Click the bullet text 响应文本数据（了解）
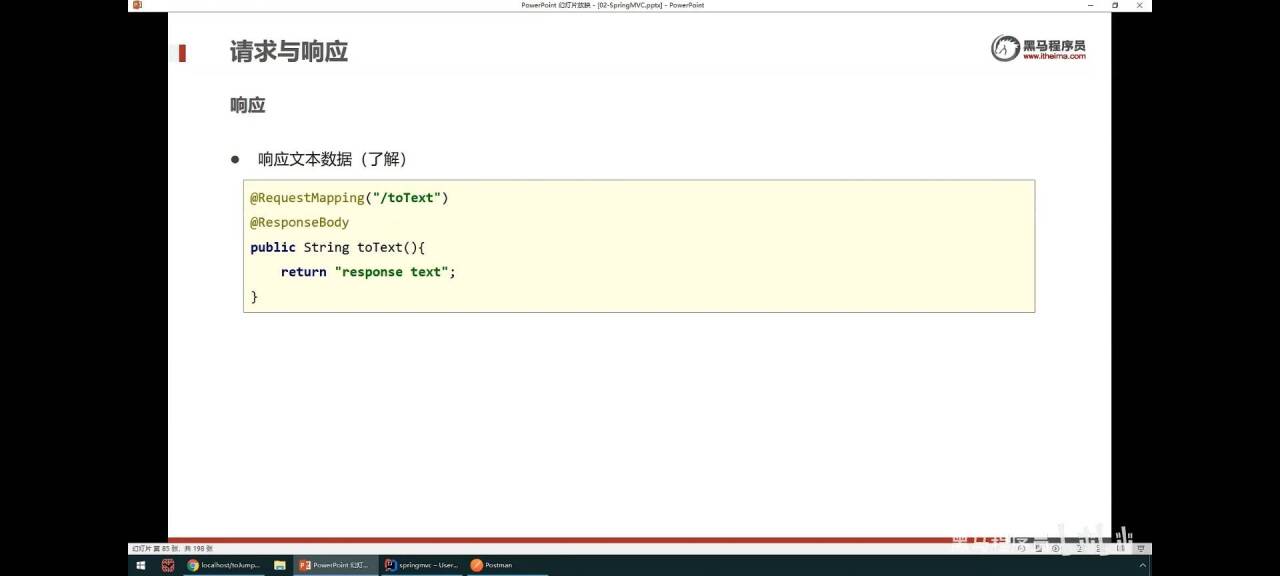 (x=332, y=159)
